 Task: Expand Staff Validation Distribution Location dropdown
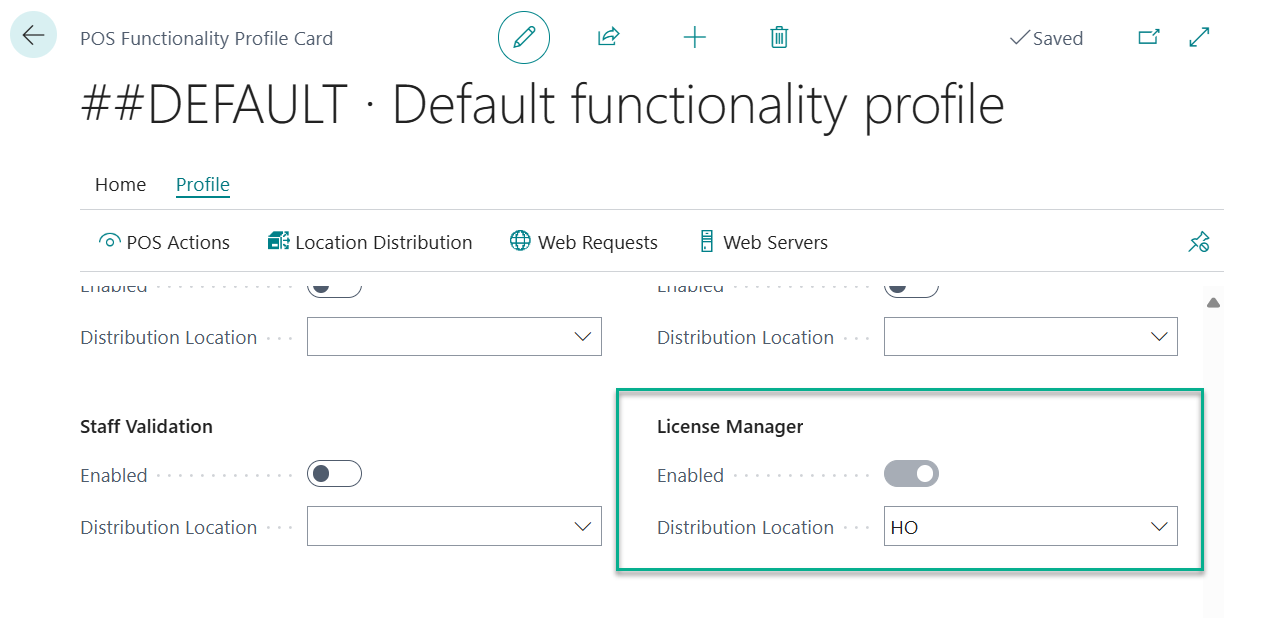pos(583,527)
